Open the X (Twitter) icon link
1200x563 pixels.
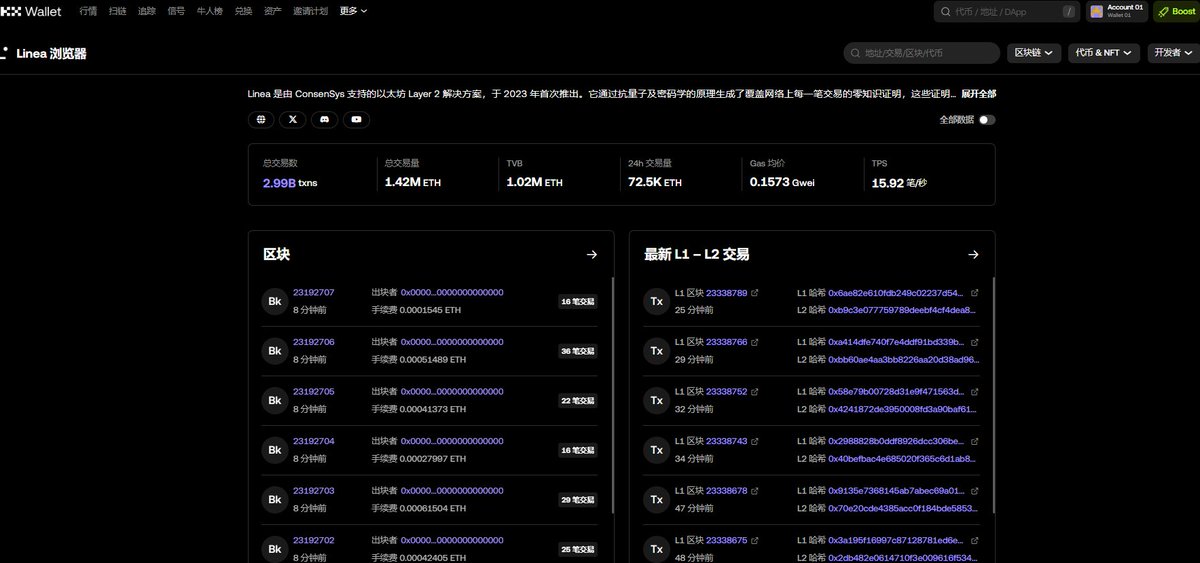(x=293, y=119)
